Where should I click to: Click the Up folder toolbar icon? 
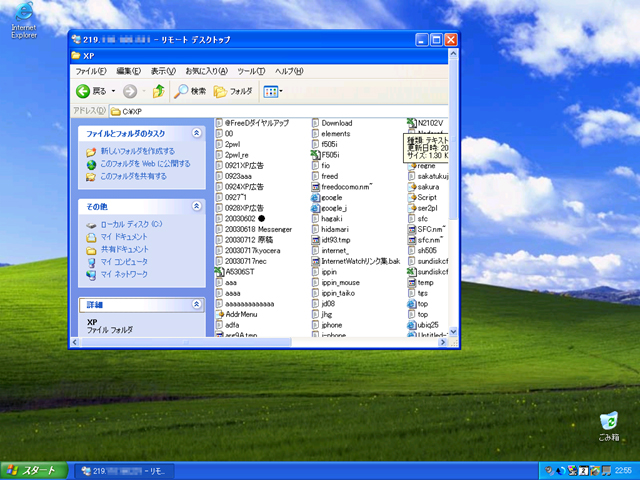tap(158, 91)
